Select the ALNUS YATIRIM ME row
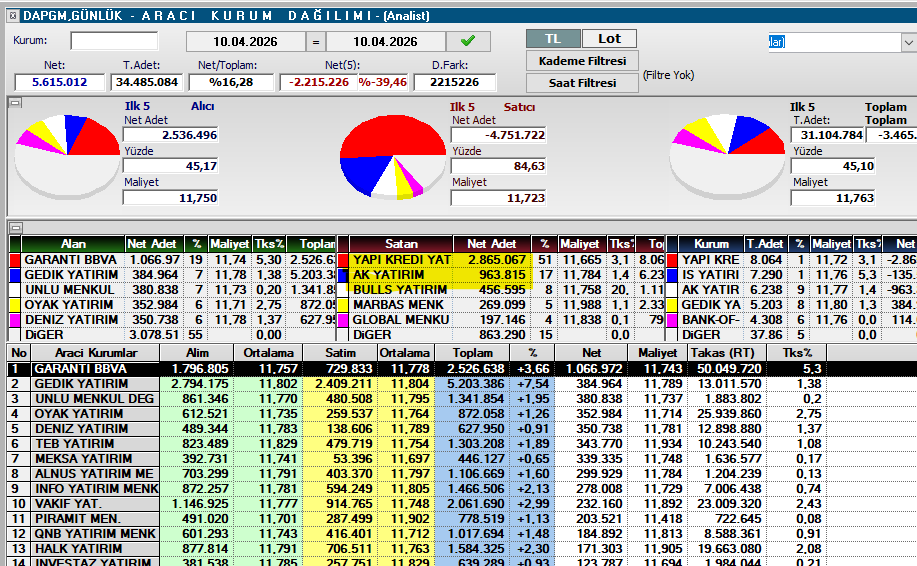The height and width of the screenshot is (566, 917). [462, 474]
